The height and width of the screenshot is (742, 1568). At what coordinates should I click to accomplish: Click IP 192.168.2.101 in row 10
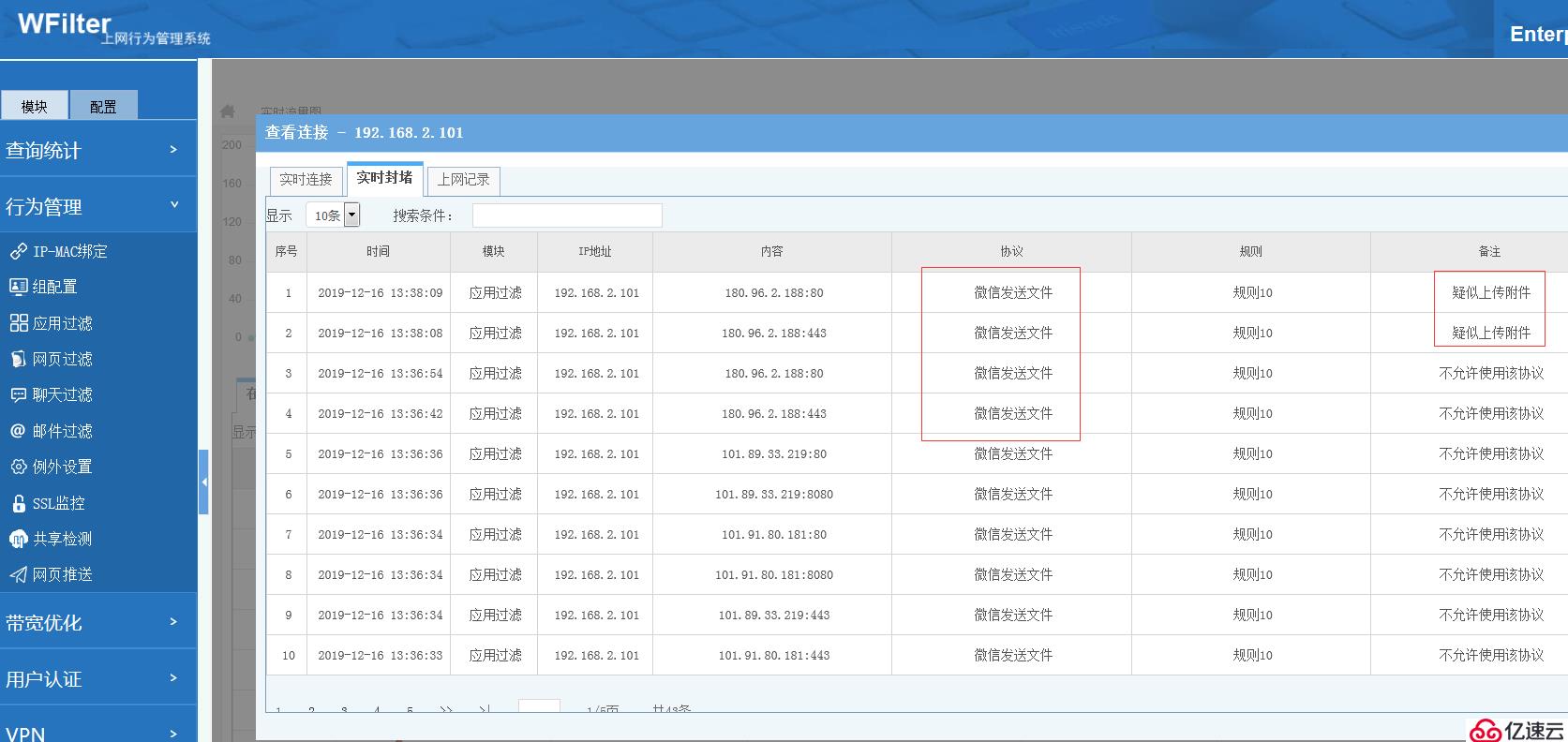pyautogui.click(x=596, y=655)
